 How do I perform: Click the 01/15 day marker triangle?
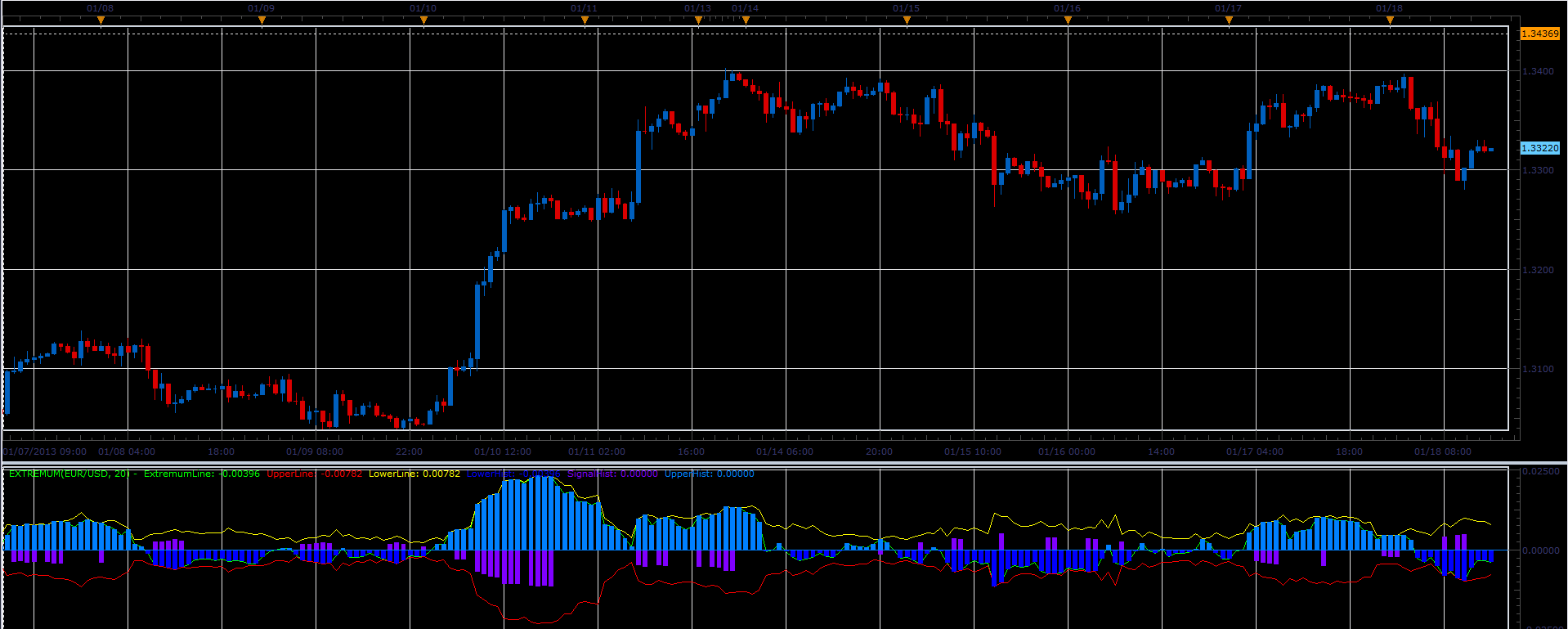click(x=907, y=20)
